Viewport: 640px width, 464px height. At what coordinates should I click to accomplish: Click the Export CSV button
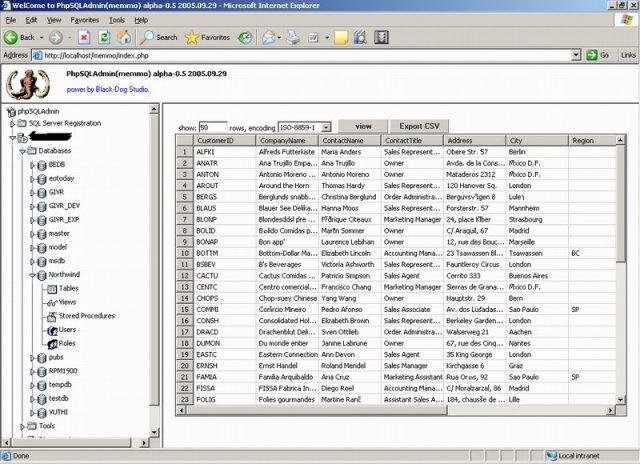tap(419, 127)
